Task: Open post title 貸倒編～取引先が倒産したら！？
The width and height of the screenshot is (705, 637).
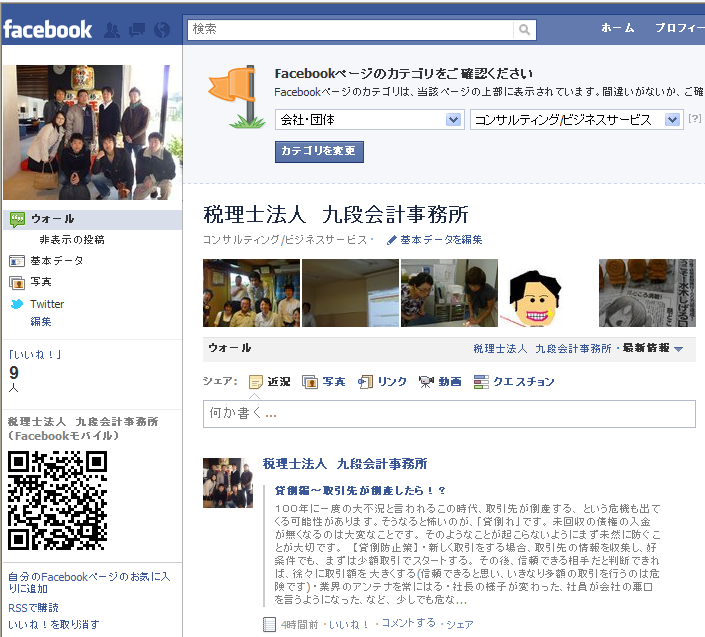Action: [x=360, y=490]
